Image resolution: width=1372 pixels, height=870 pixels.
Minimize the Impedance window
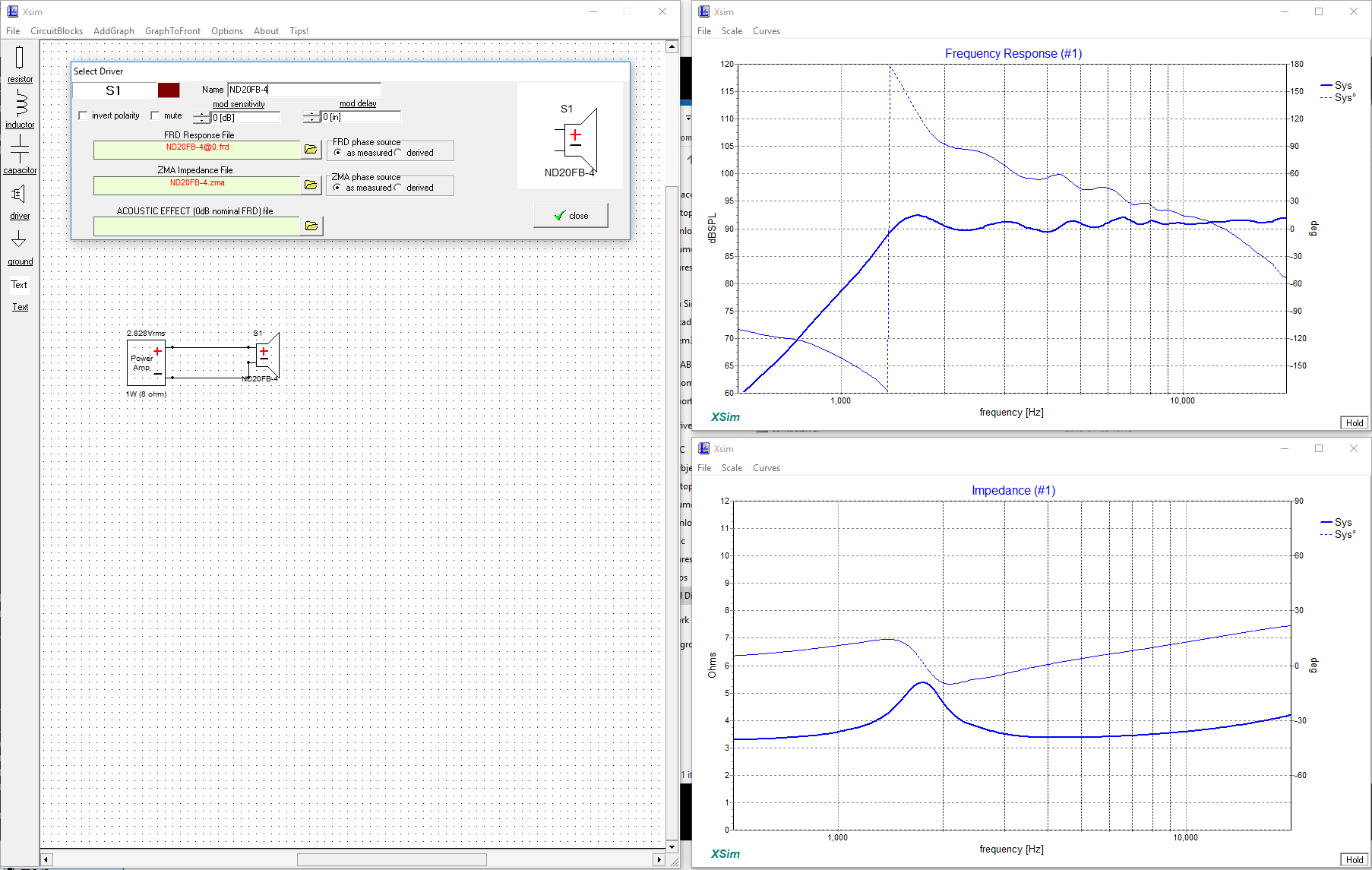coord(1285,448)
